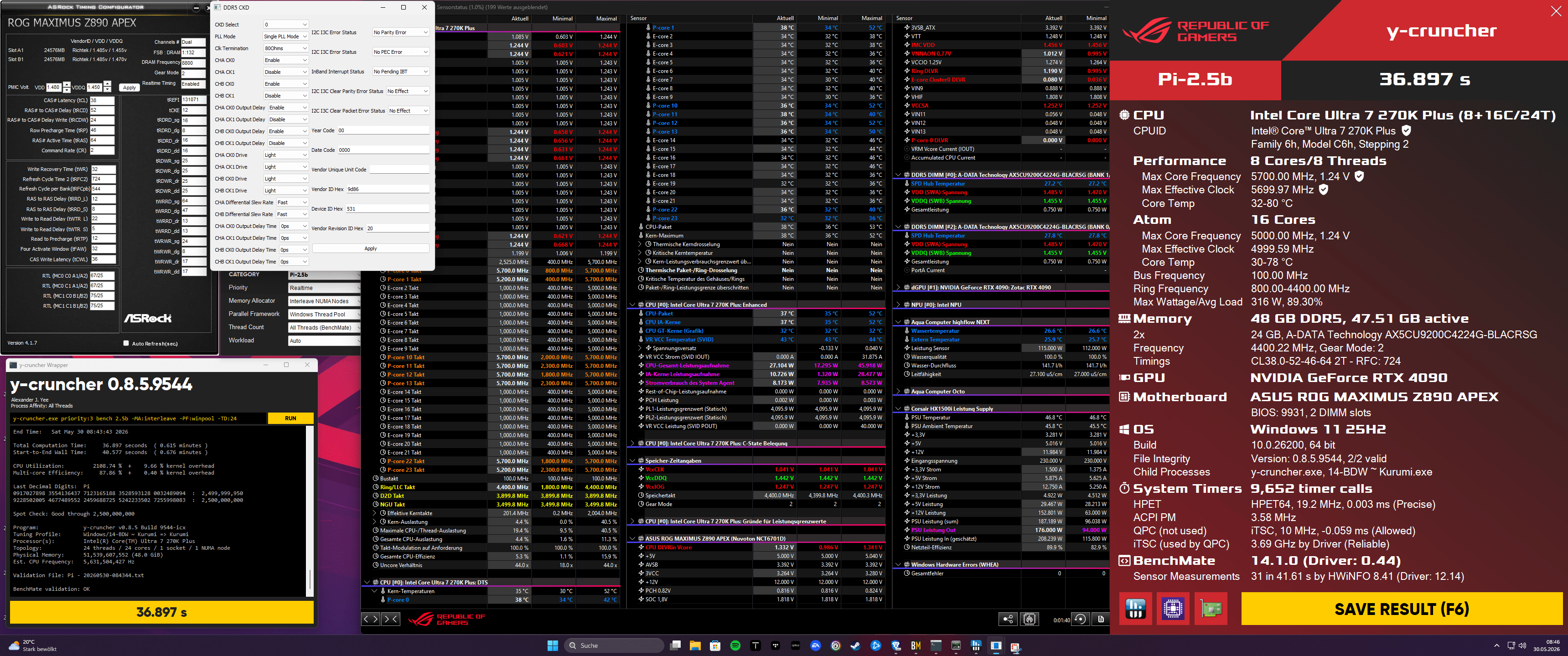
Task: Collapse the Aqua Computer highflow NEXT group
Action: click(898, 322)
